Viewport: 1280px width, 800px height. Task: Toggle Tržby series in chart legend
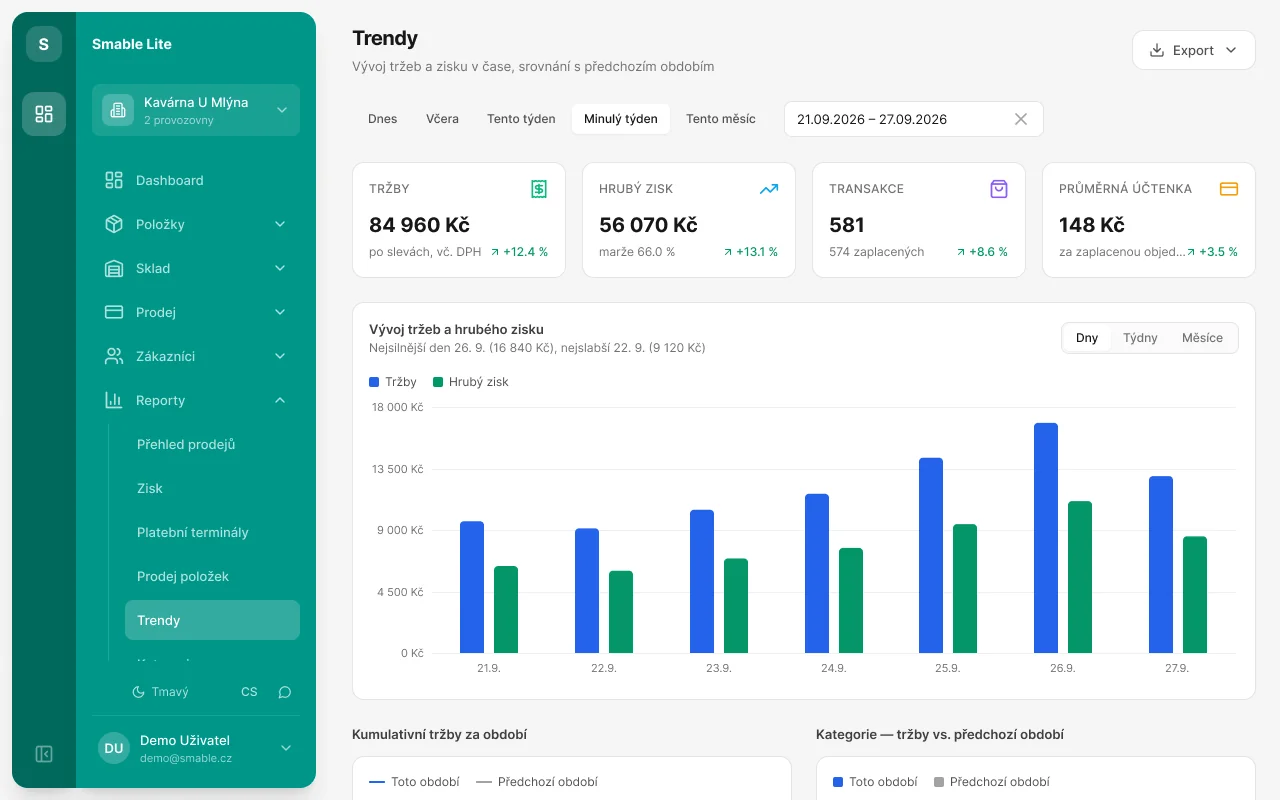coord(393,382)
